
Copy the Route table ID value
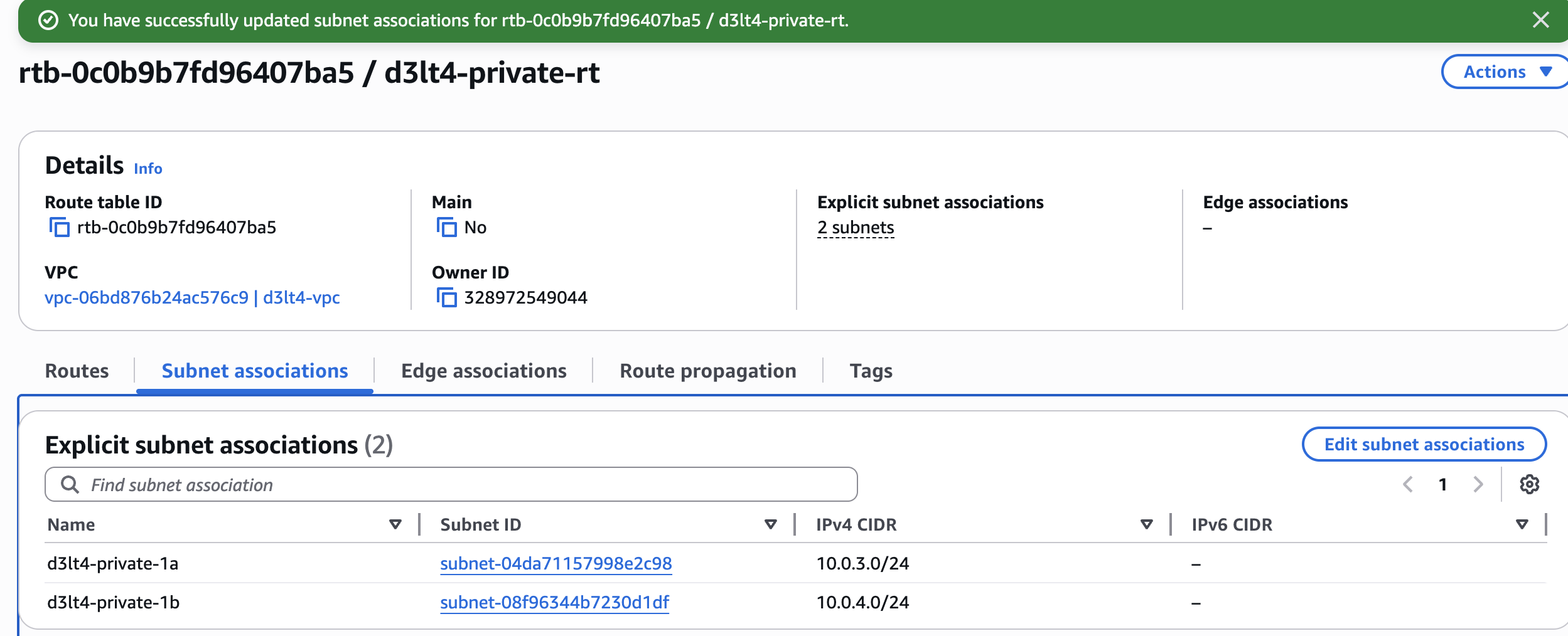60,228
